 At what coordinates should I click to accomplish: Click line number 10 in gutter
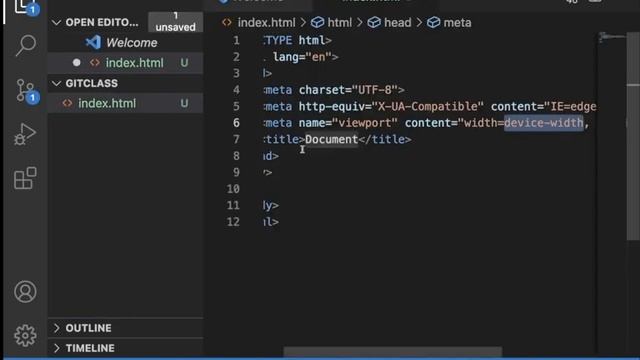(233, 189)
